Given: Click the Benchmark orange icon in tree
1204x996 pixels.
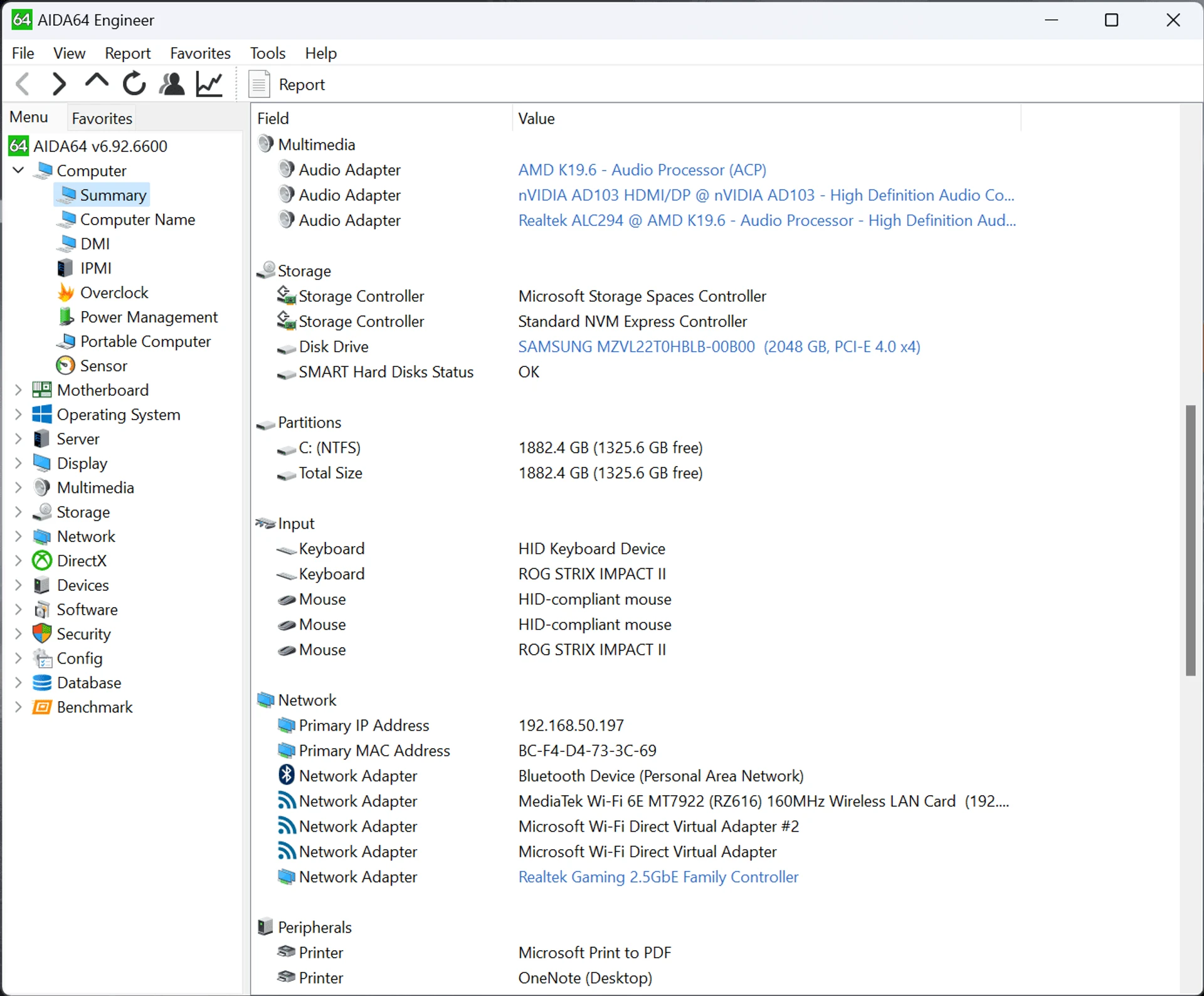Looking at the screenshot, I should click(x=42, y=707).
